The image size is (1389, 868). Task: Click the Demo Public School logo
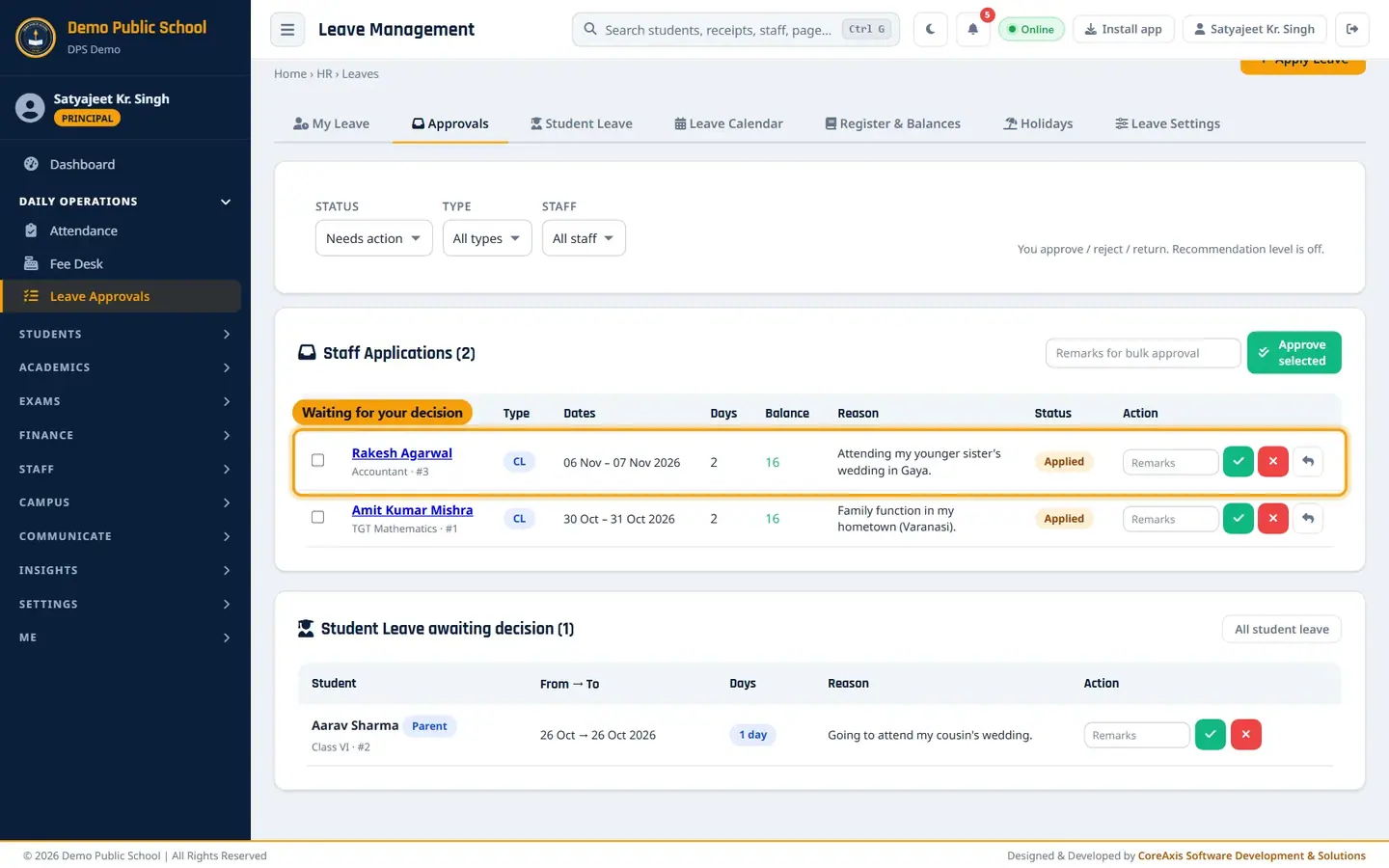coord(37,38)
